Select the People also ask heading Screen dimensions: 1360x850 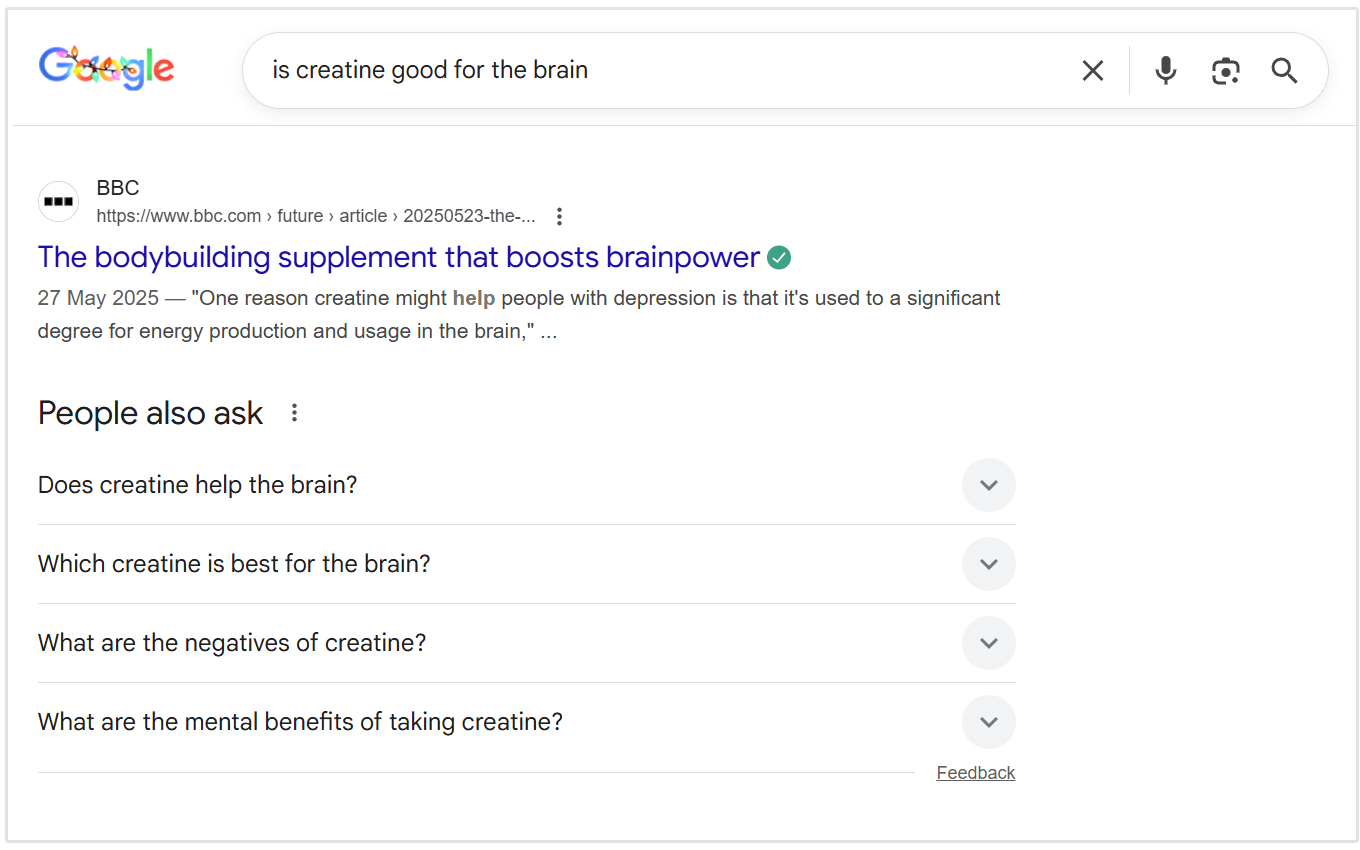(150, 412)
